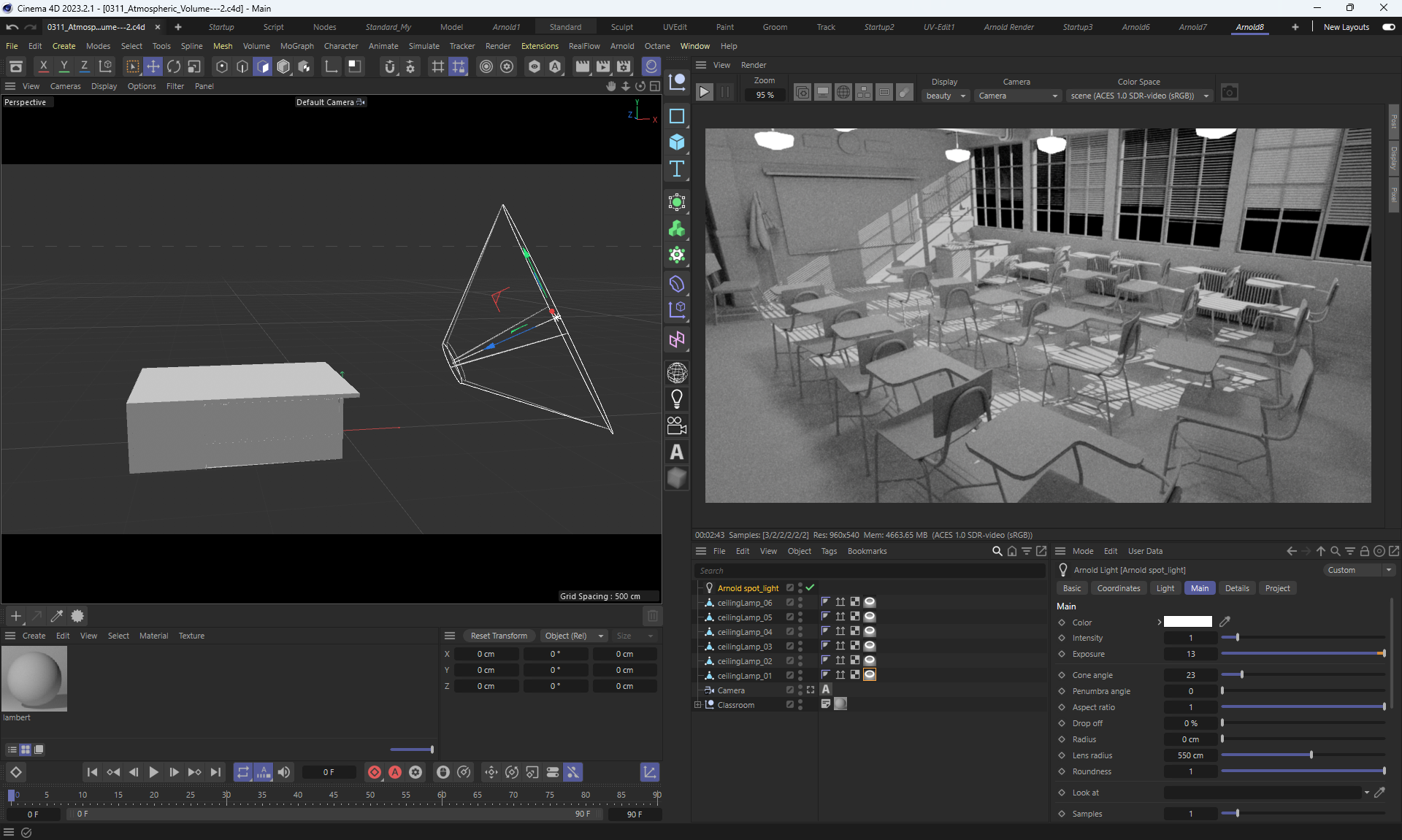Select the Rotate tool icon
Screen dimensions: 1402x840
tap(174, 66)
